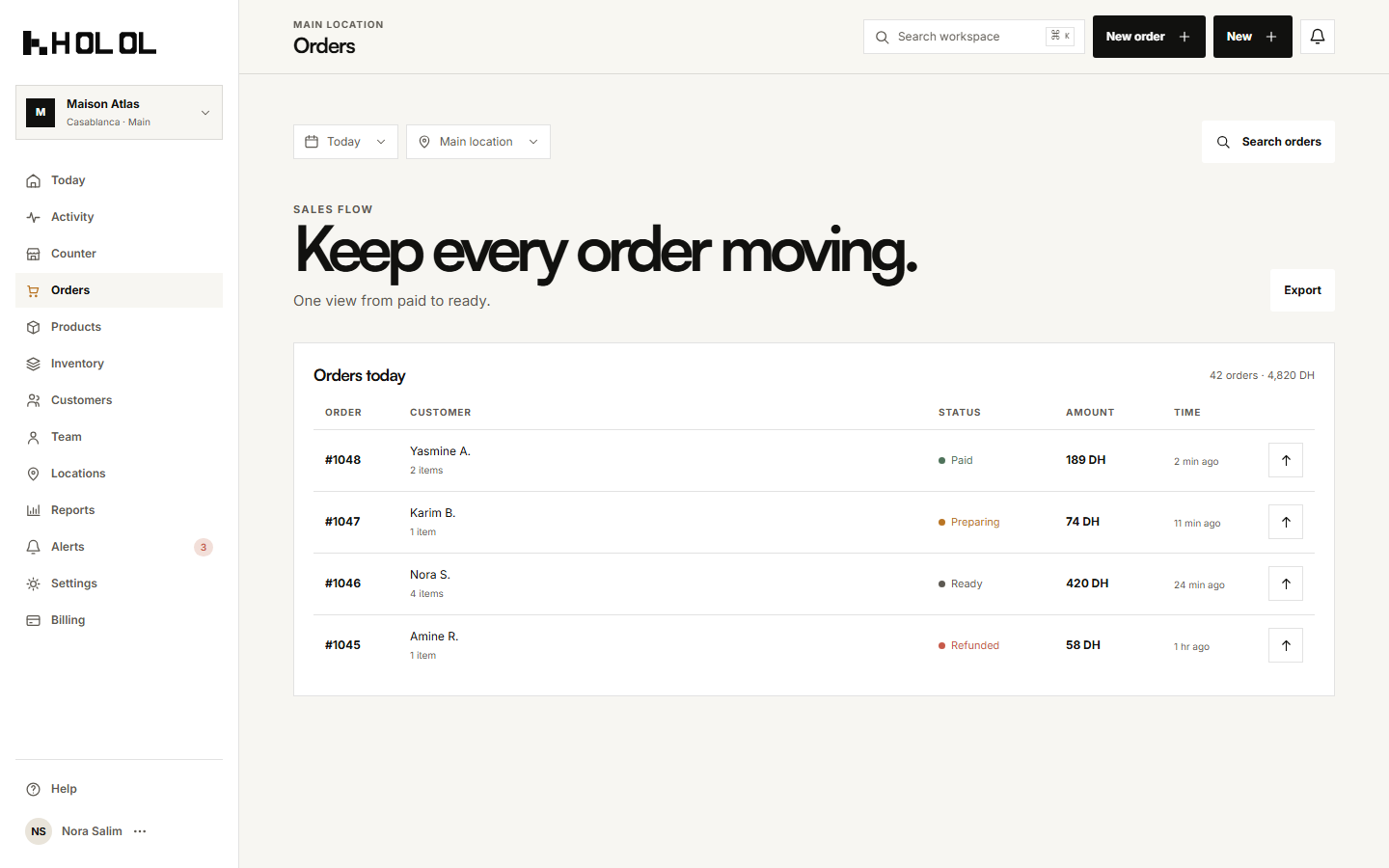This screenshot has height=868, width=1389.
Task: Open the Today date filter dropdown
Action: click(345, 142)
